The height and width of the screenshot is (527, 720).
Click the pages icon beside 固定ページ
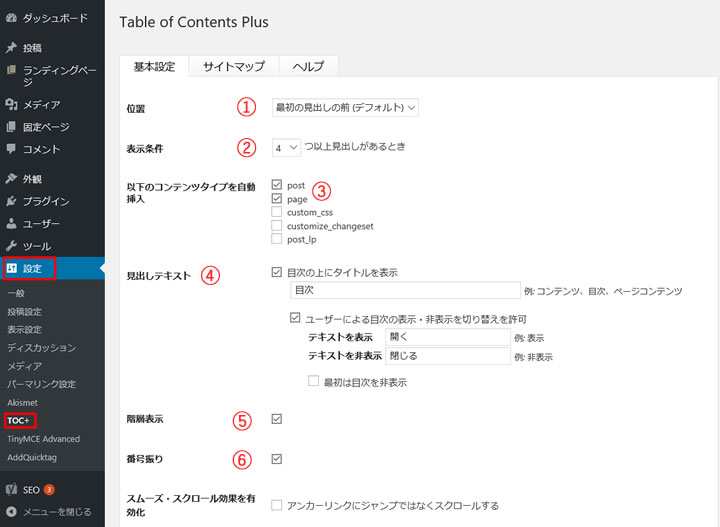(x=11, y=127)
